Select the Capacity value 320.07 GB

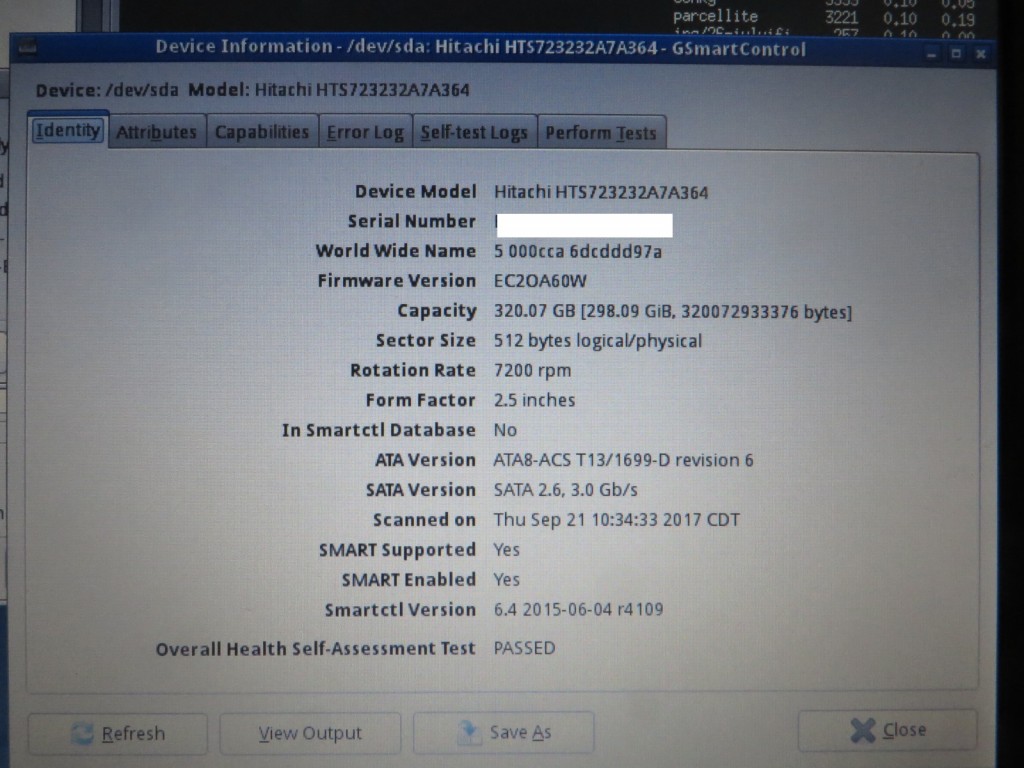[x=673, y=312]
